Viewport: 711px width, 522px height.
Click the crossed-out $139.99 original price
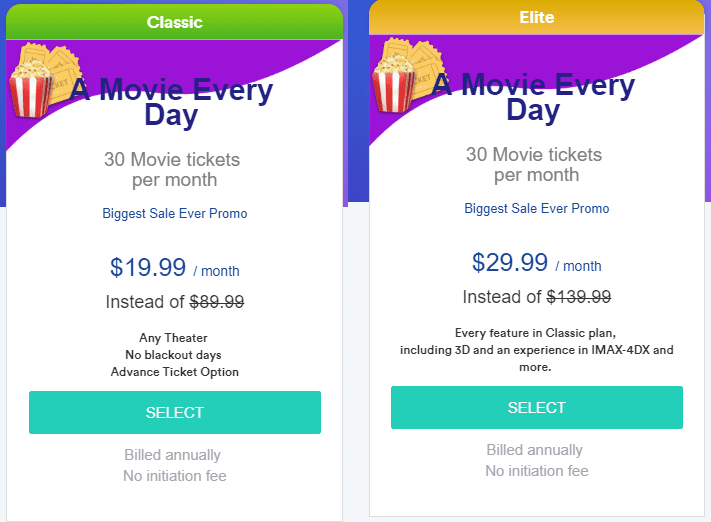point(579,297)
